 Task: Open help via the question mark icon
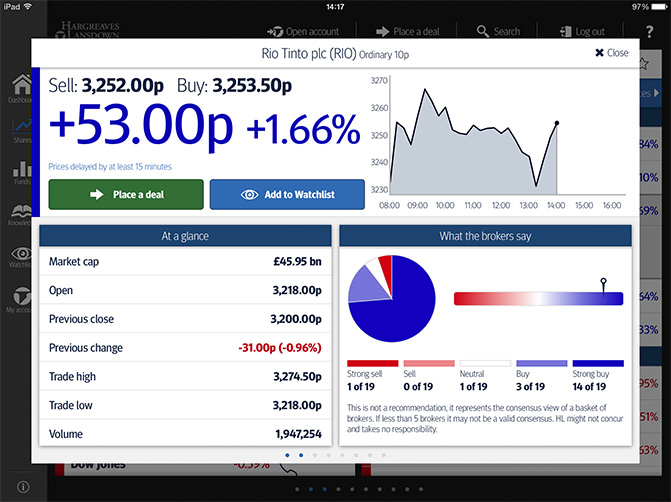649,30
